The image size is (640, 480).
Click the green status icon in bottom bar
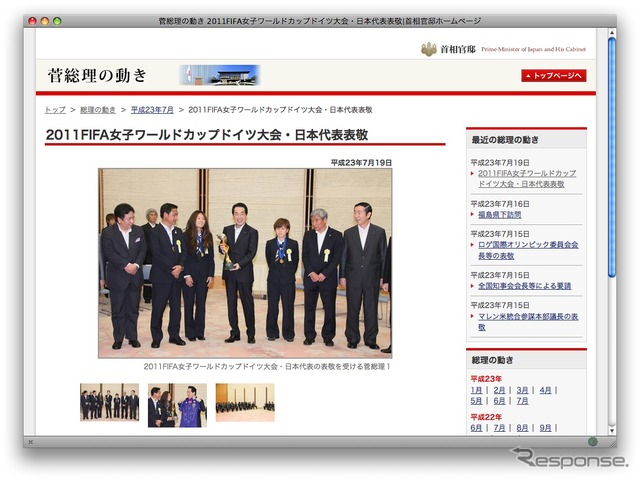point(593,441)
